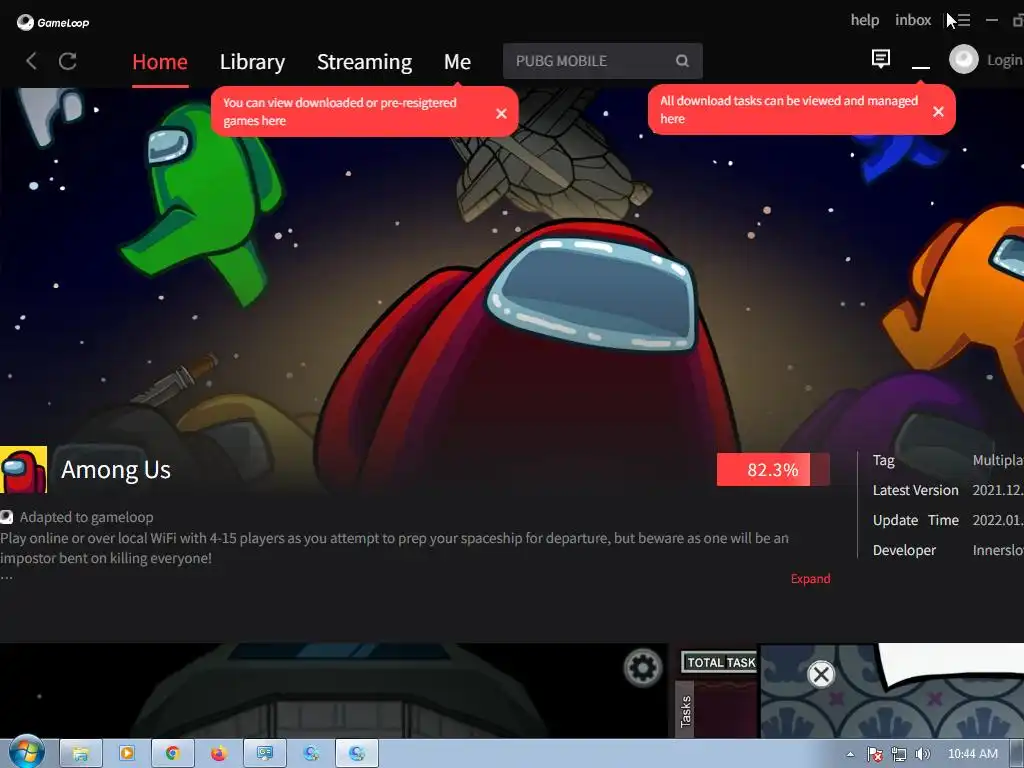Go back with the back arrow
1024x768 pixels.
pos(31,61)
